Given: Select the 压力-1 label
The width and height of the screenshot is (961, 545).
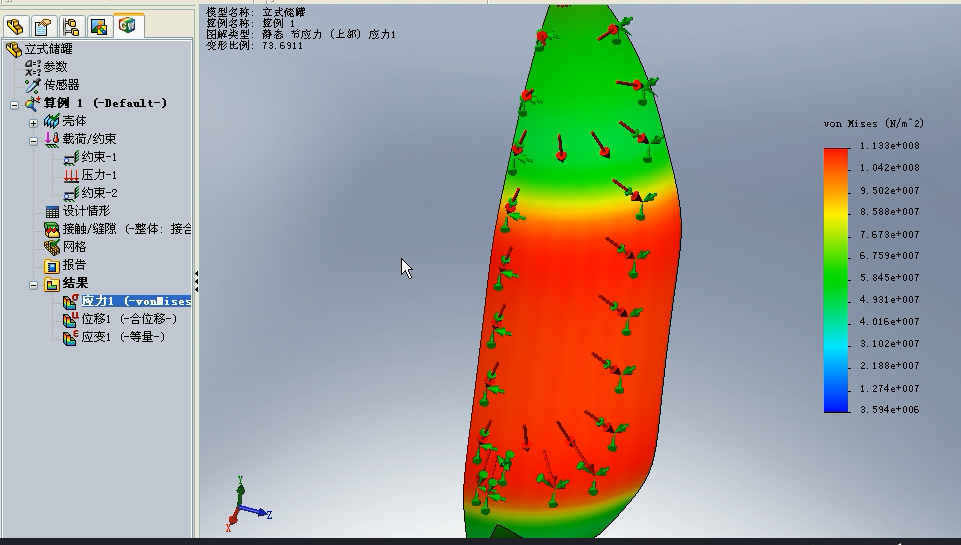Looking at the screenshot, I should [99, 175].
